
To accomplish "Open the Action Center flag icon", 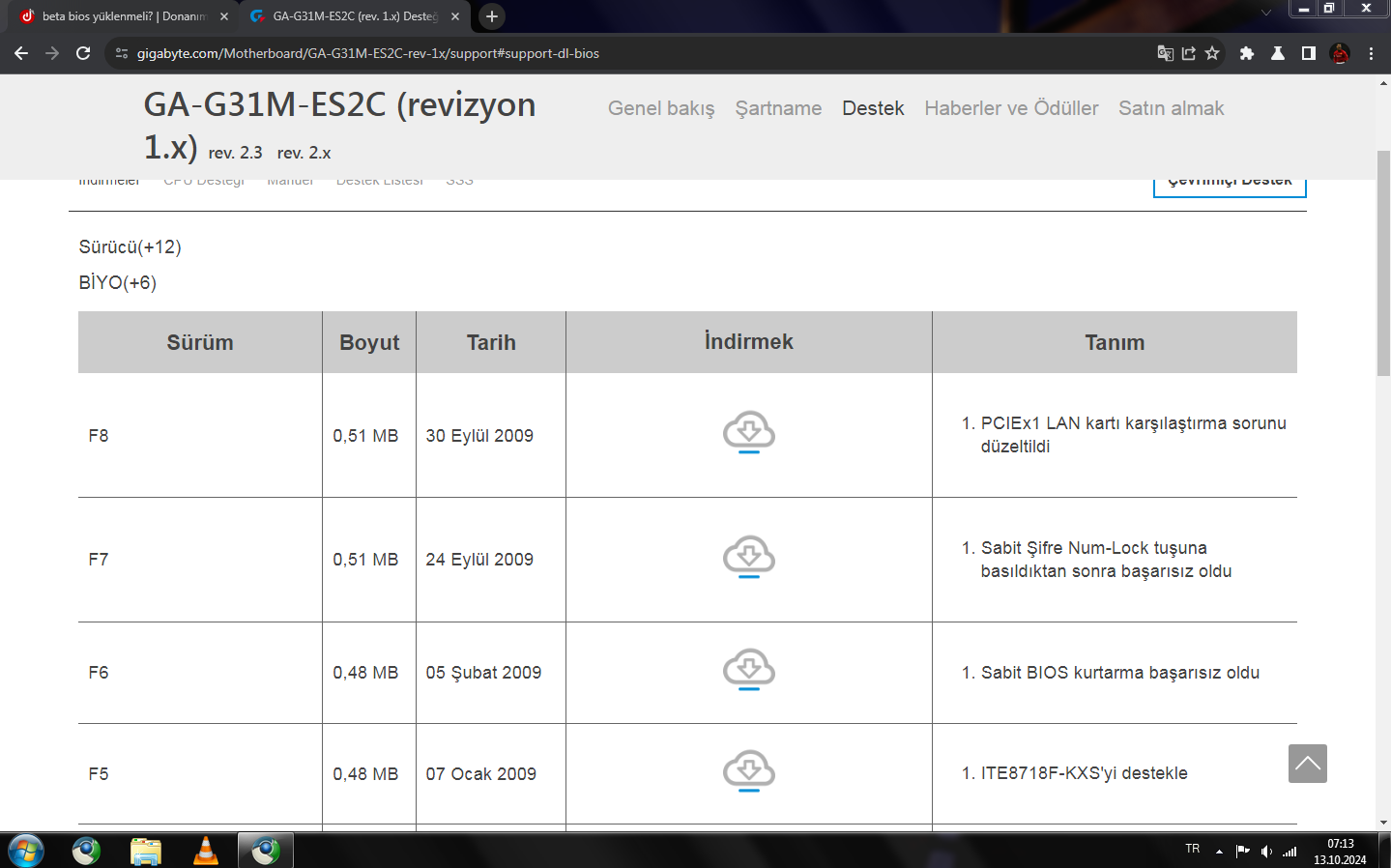I will pos(1243,852).
